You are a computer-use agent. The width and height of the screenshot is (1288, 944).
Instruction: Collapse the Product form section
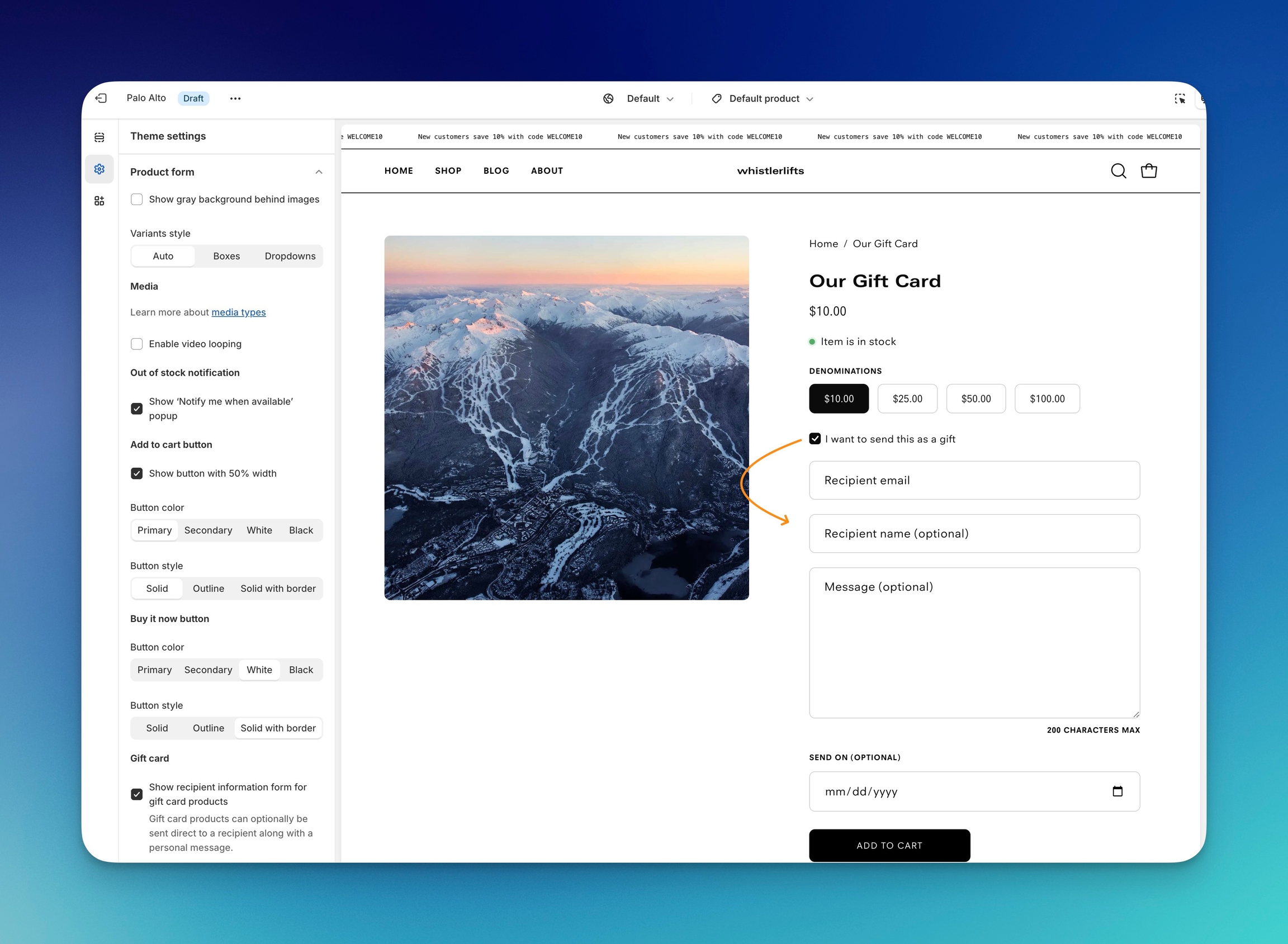tap(319, 172)
